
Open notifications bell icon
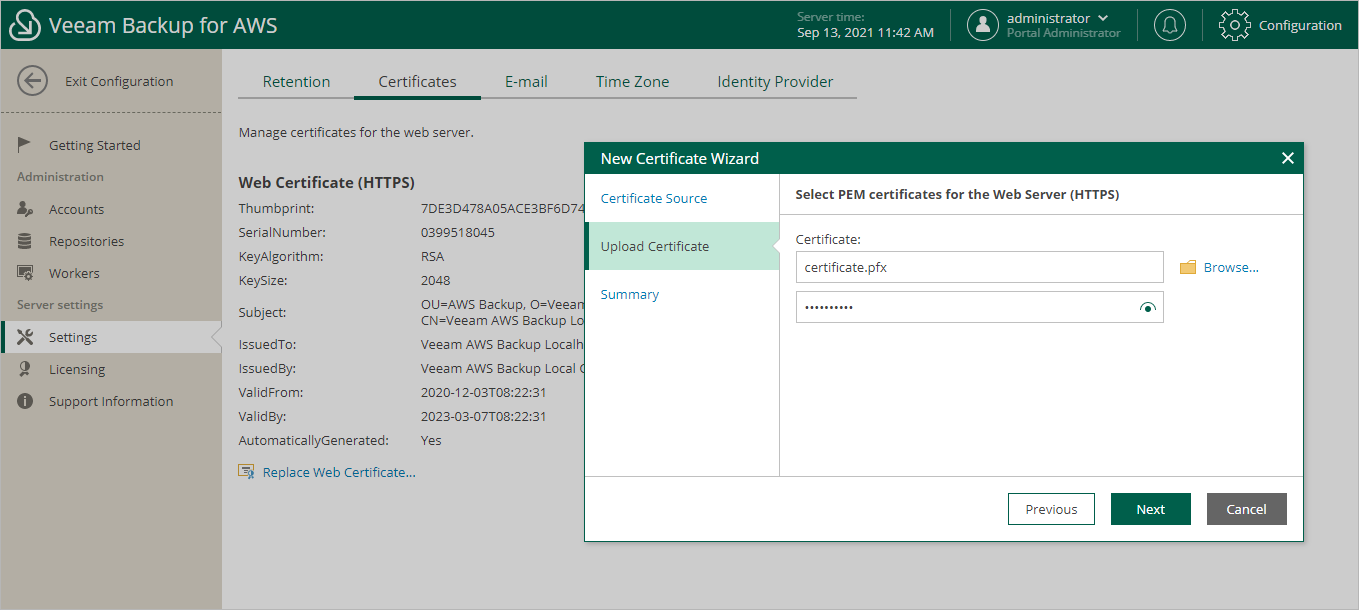(x=1169, y=25)
